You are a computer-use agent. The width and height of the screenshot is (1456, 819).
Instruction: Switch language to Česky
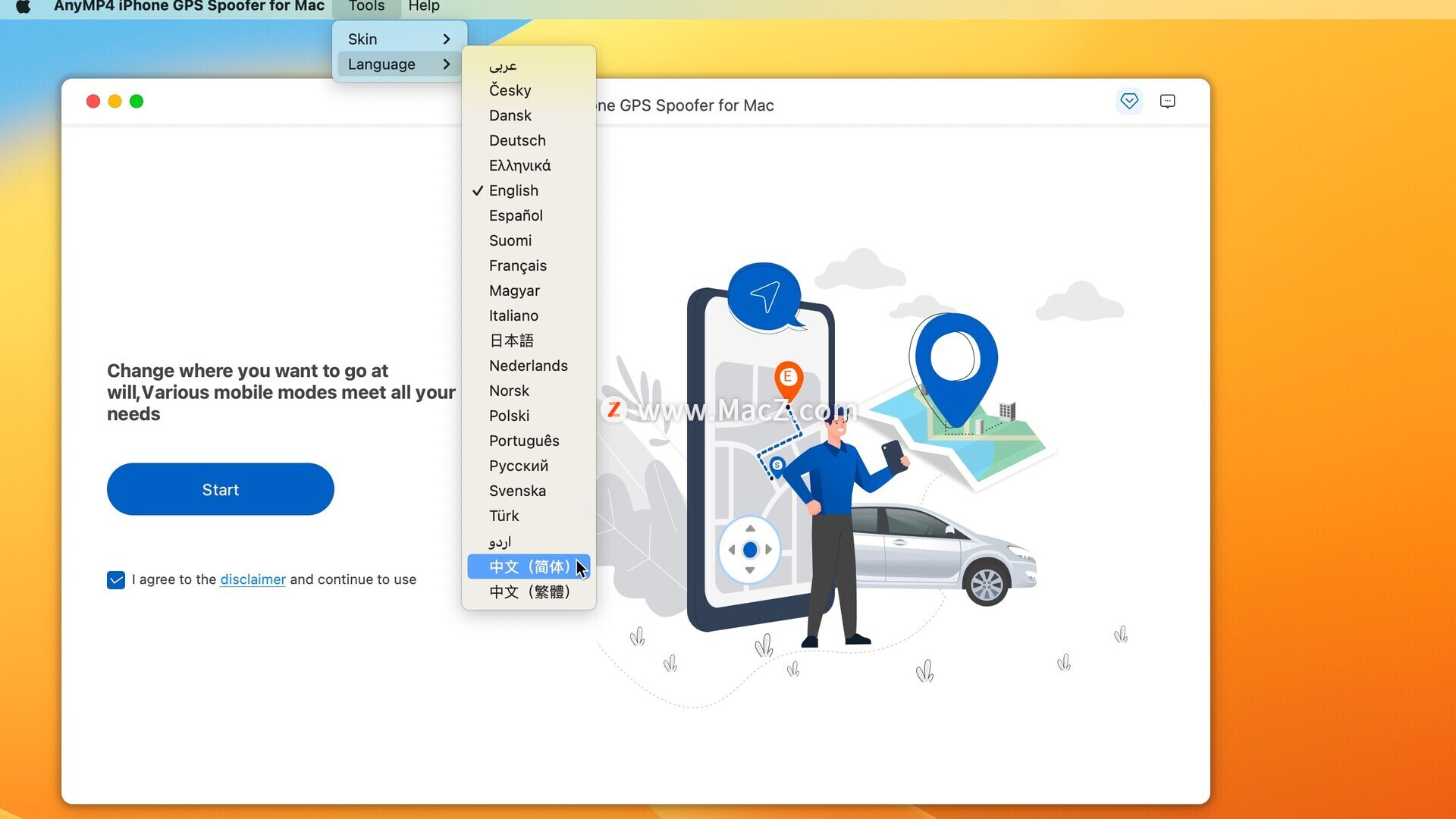pyautogui.click(x=529, y=90)
